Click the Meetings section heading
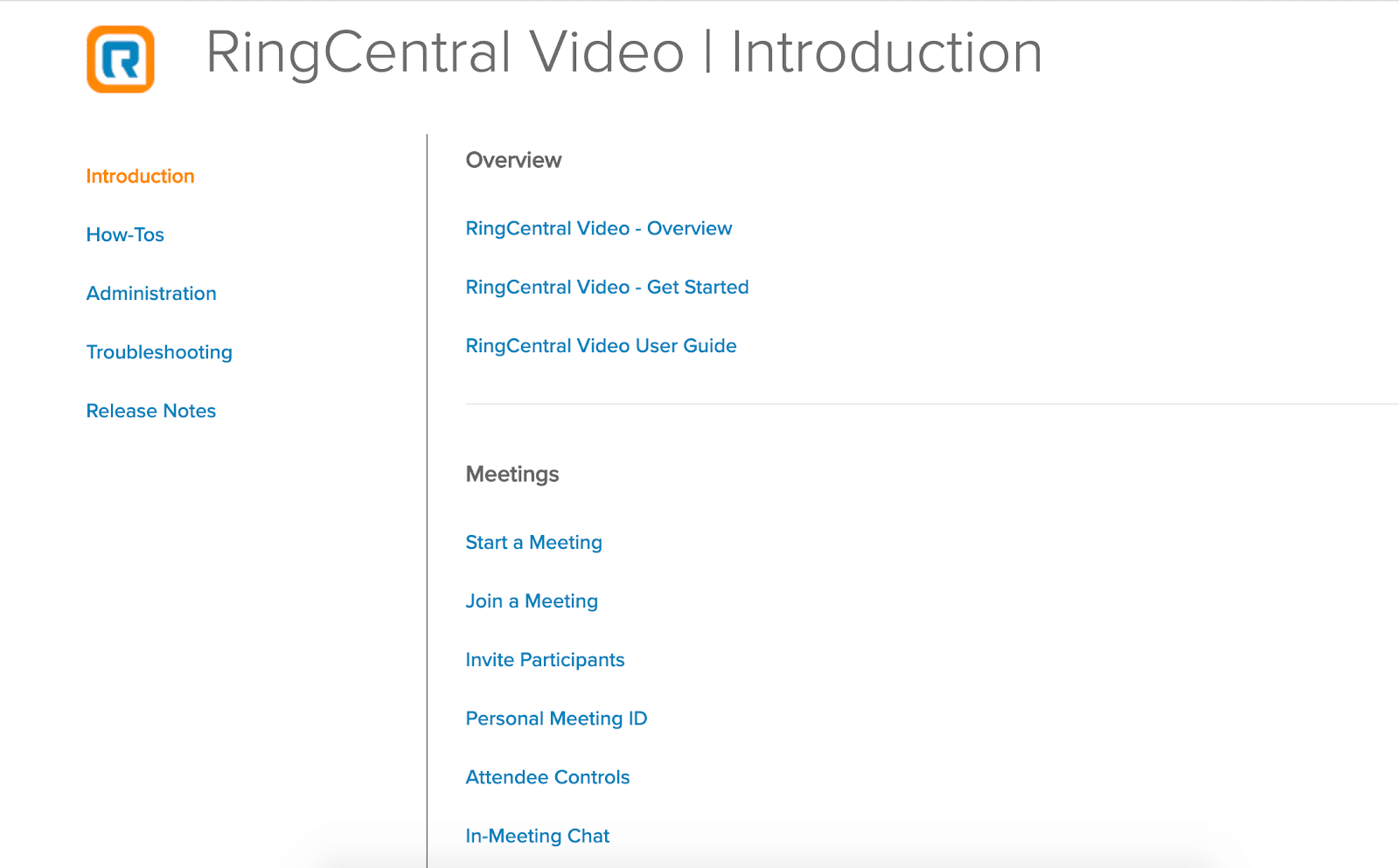The image size is (1399, 868). click(512, 475)
